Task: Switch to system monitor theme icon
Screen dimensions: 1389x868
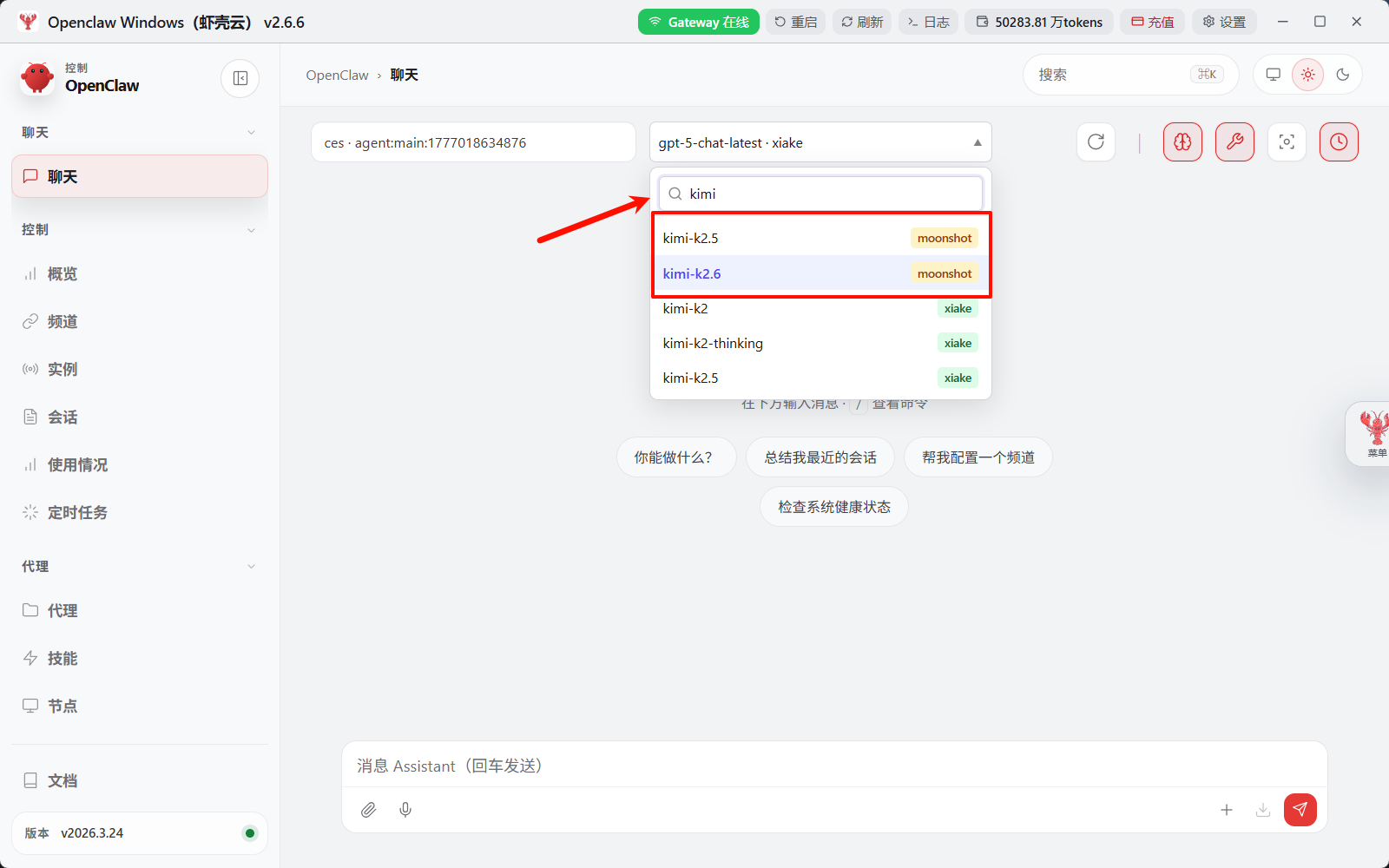Action: tap(1274, 75)
